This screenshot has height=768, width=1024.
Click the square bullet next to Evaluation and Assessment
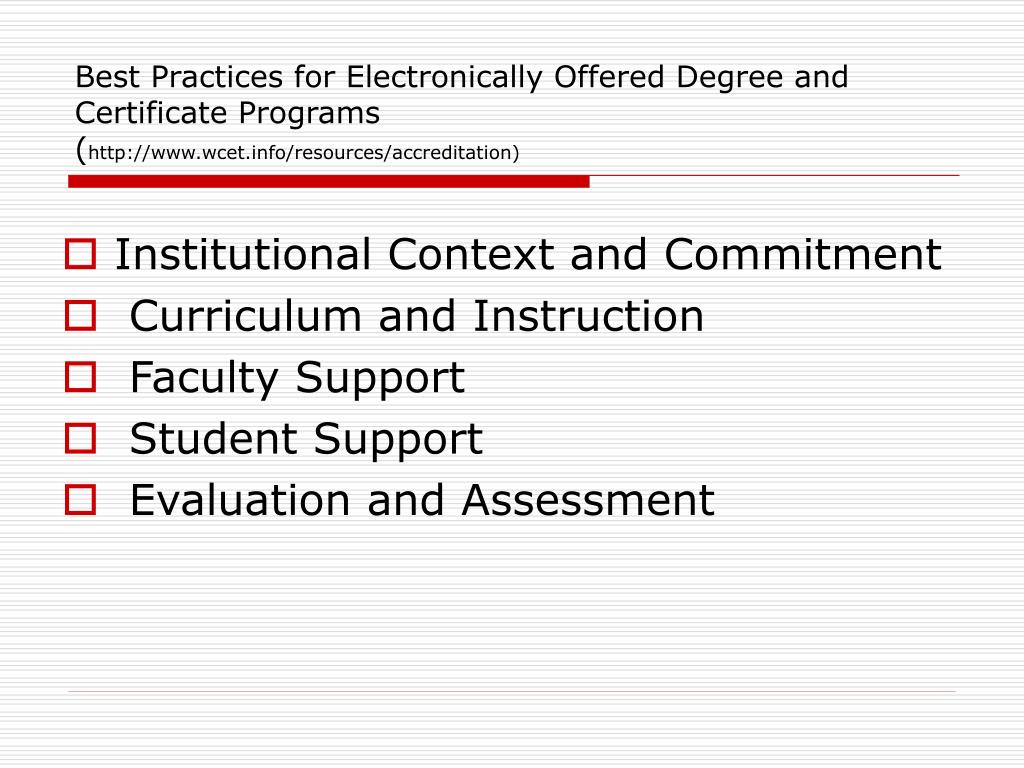point(80,500)
